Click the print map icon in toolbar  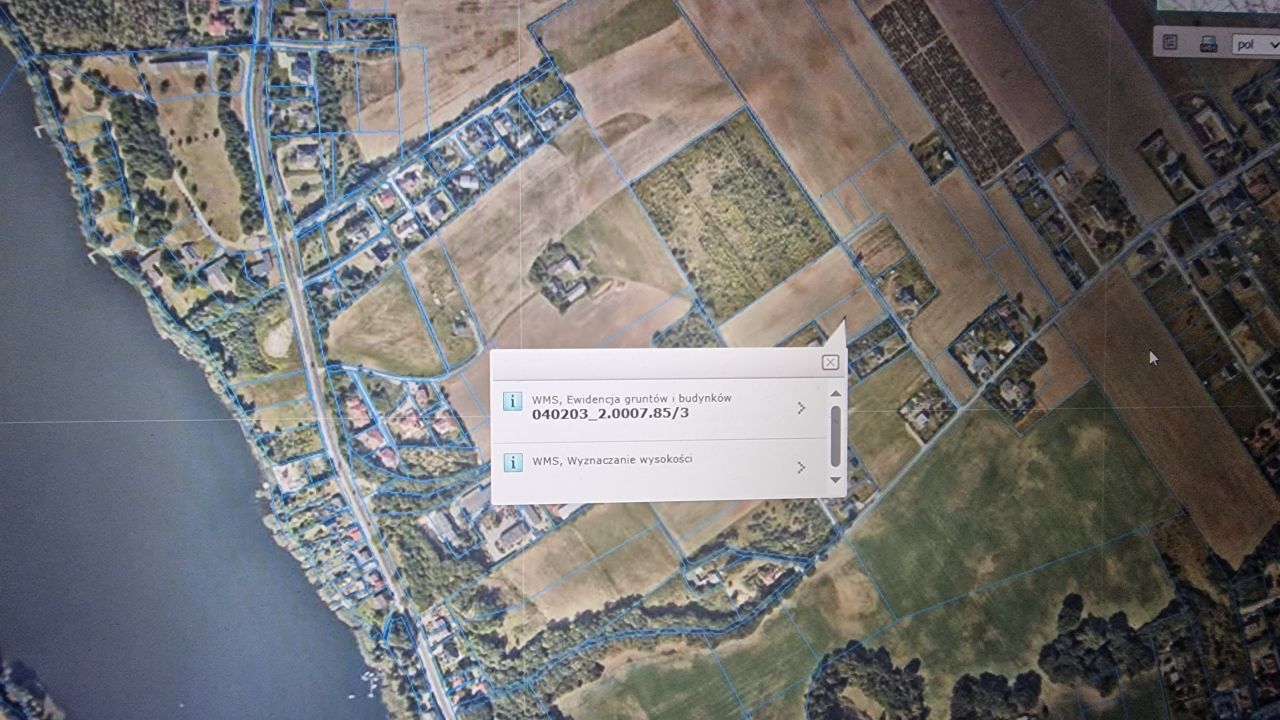coord(1208,44)
